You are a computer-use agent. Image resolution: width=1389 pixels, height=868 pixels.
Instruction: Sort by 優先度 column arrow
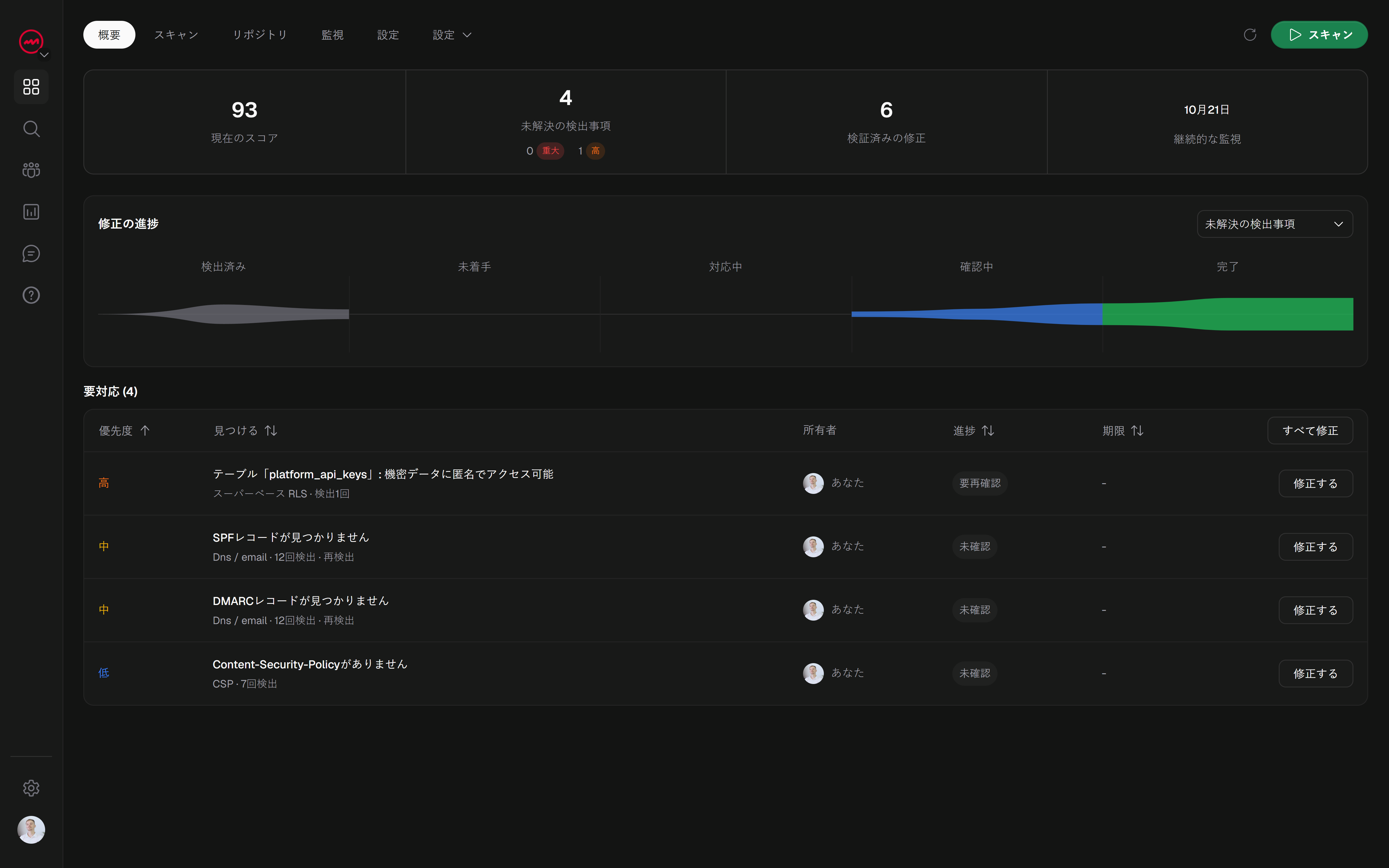(x=145, y=431)
